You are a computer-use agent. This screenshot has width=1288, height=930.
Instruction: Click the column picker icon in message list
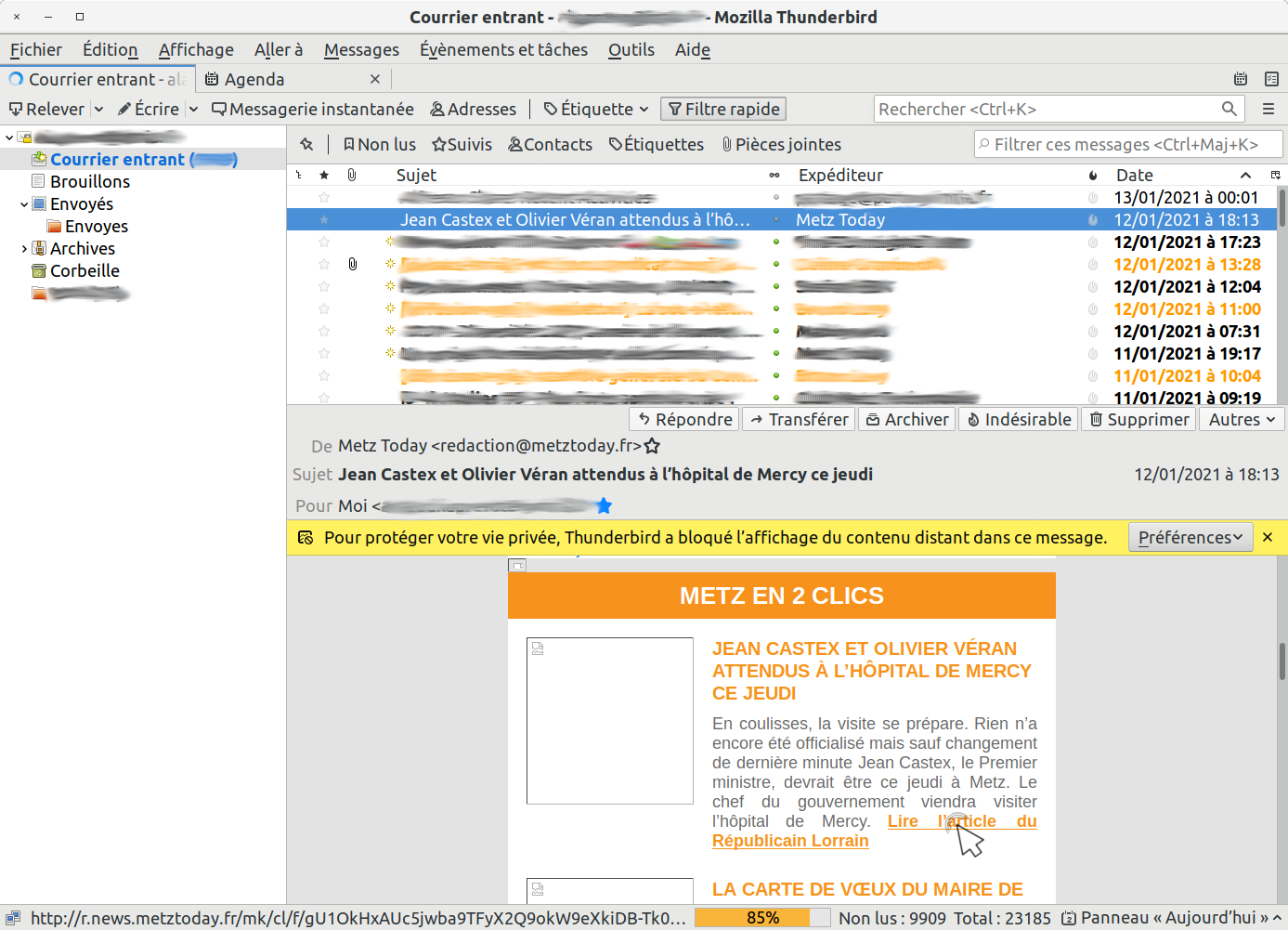pyautogui.click(x=1275, y=175)
